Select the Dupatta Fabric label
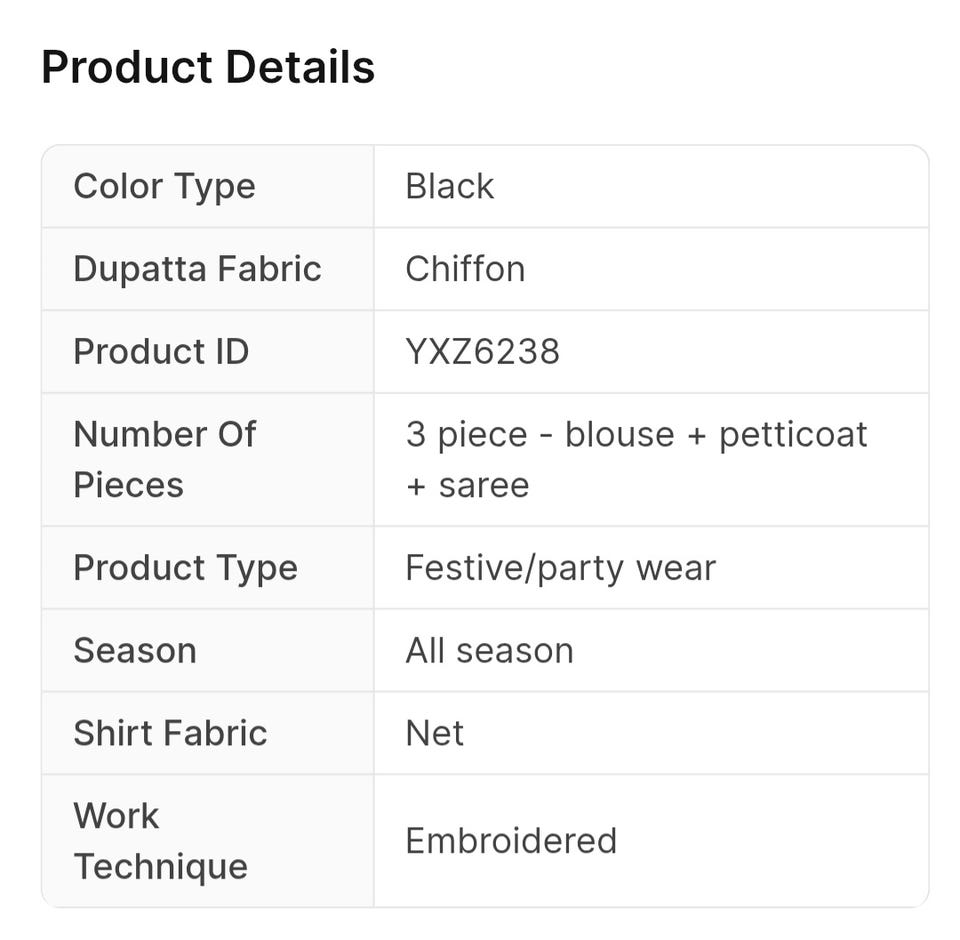 197,269
